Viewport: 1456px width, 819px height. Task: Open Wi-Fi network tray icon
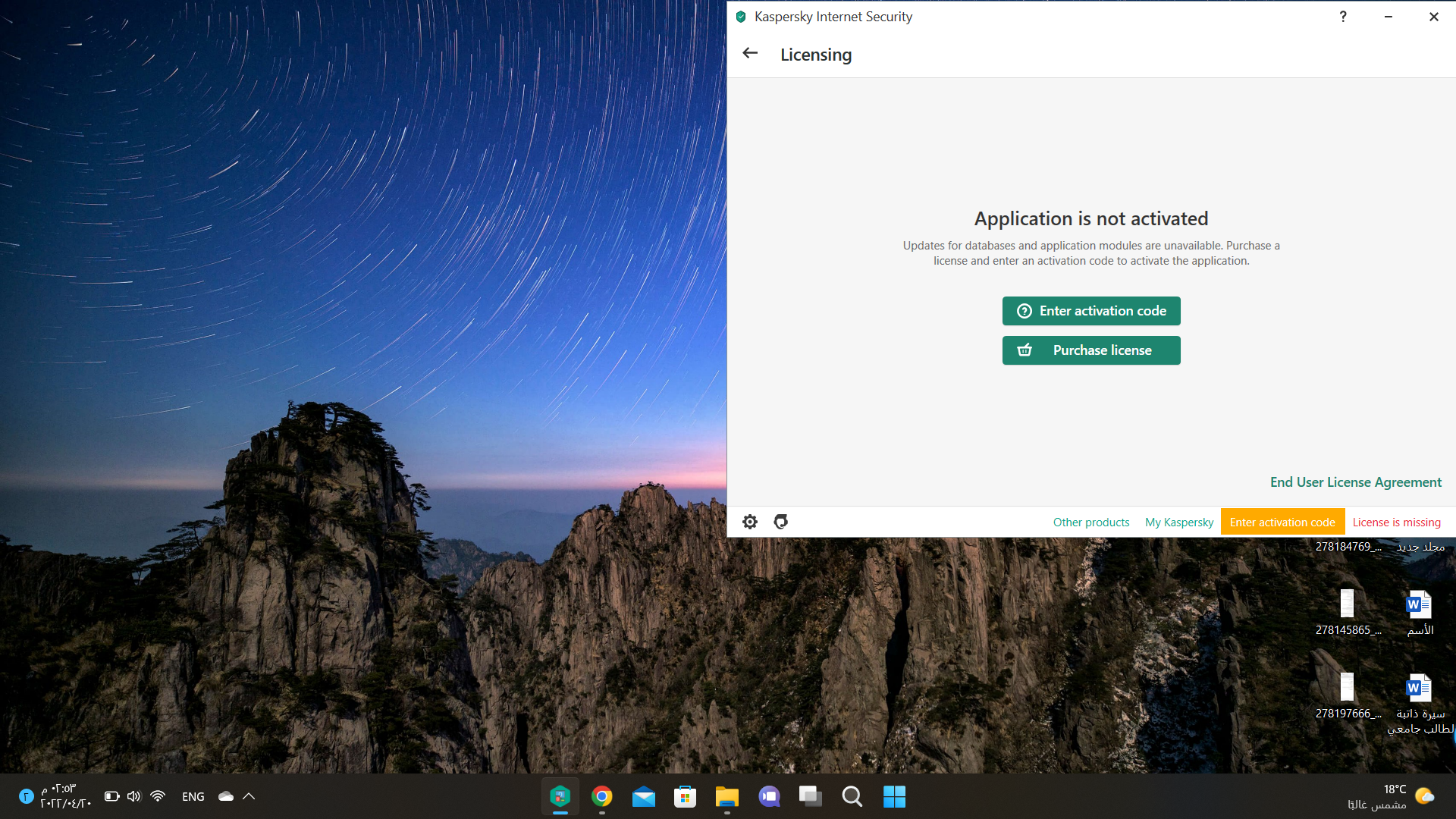click(x=158, y=796)
